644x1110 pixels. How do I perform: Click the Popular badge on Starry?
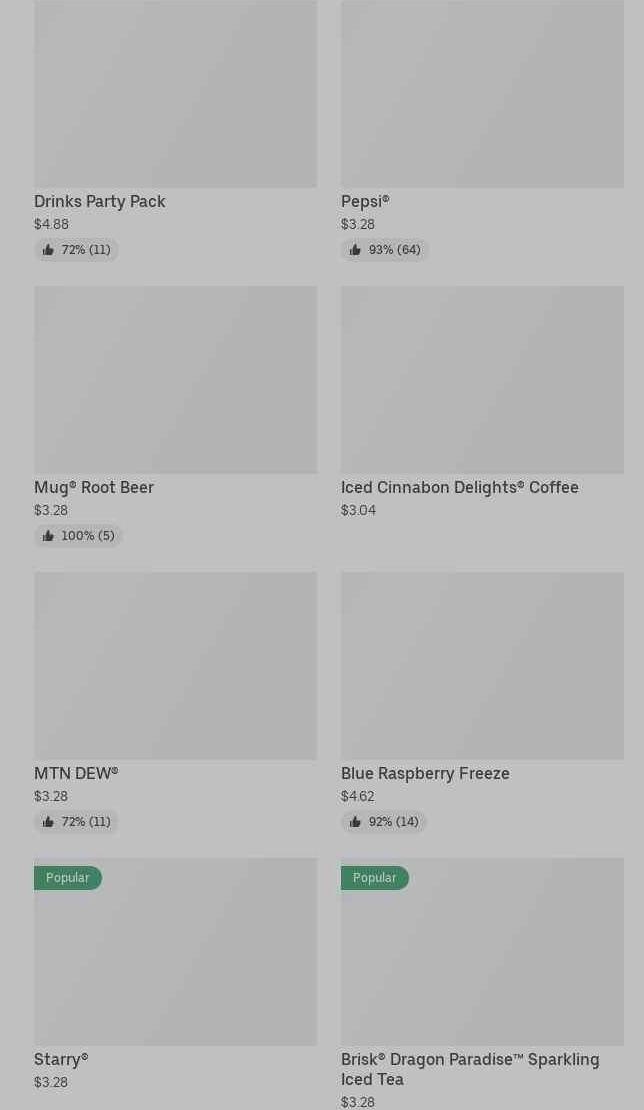[68, 878]
